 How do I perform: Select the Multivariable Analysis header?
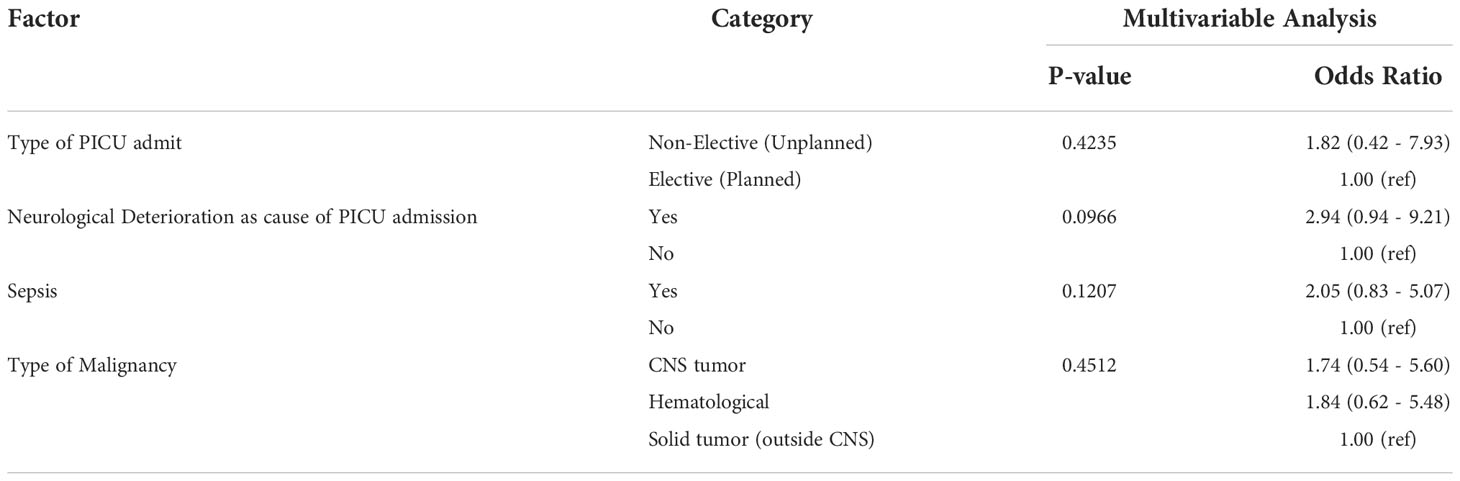(1250, 19)
